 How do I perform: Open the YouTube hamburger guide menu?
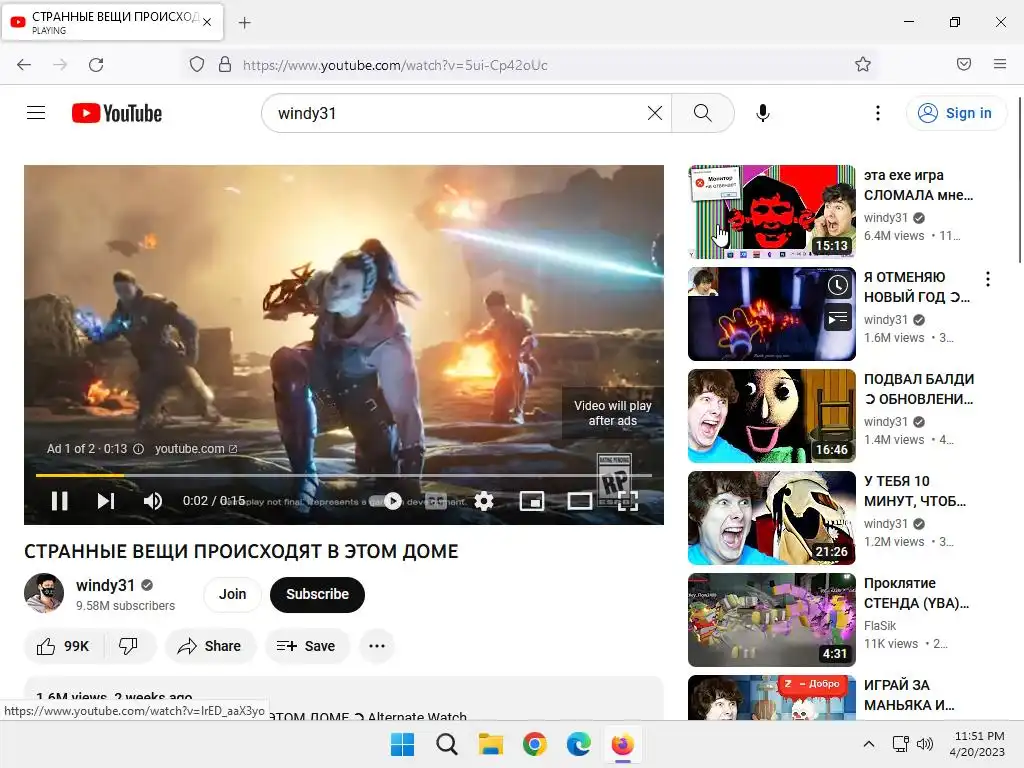coord(36,113)
